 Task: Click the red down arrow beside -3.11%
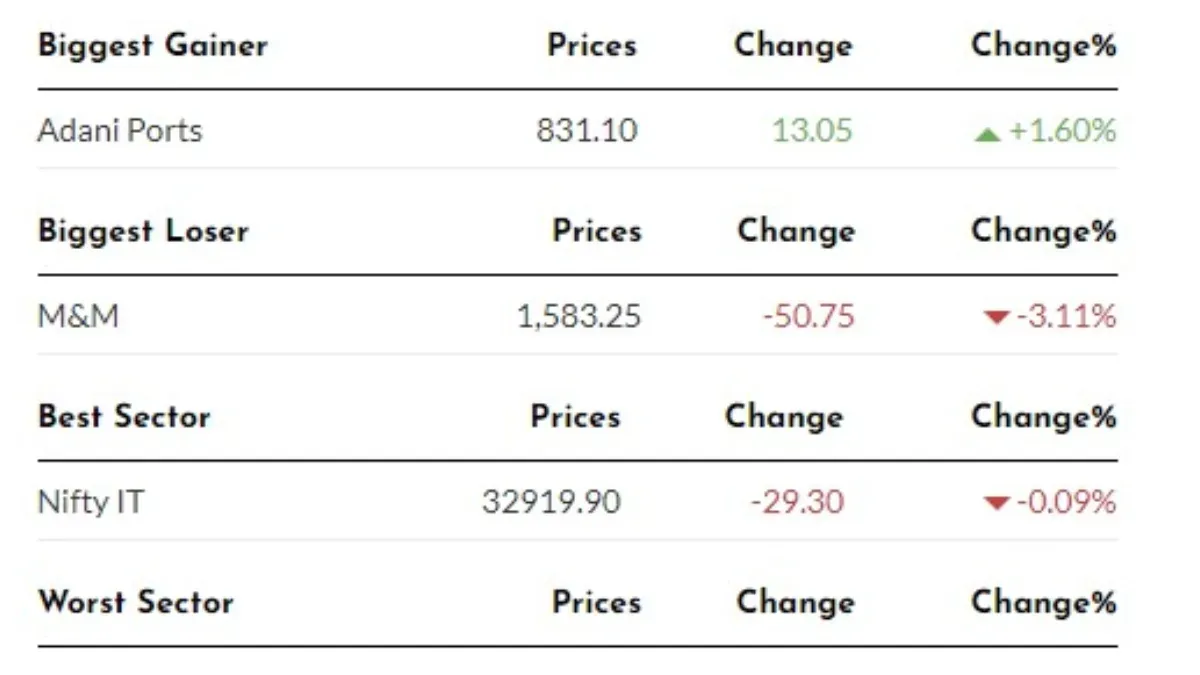[x=996, y=318]
